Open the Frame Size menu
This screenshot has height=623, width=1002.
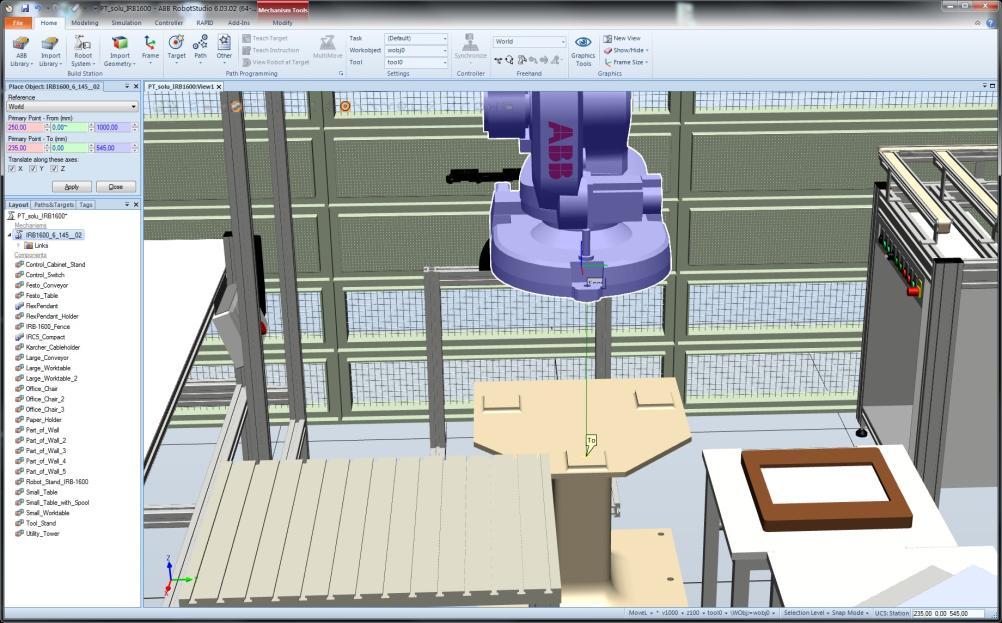pyautogui.click(x=626, y=62)
